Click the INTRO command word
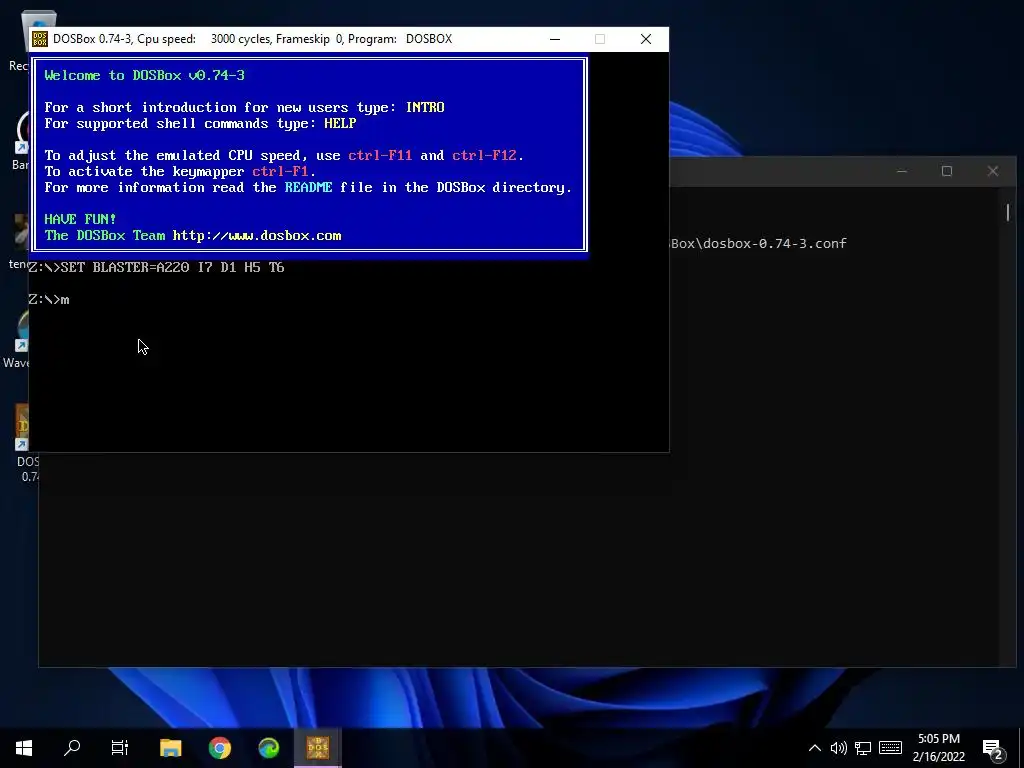The height and width of the screenshot is (768, 1024). click(x=425, y=108)
